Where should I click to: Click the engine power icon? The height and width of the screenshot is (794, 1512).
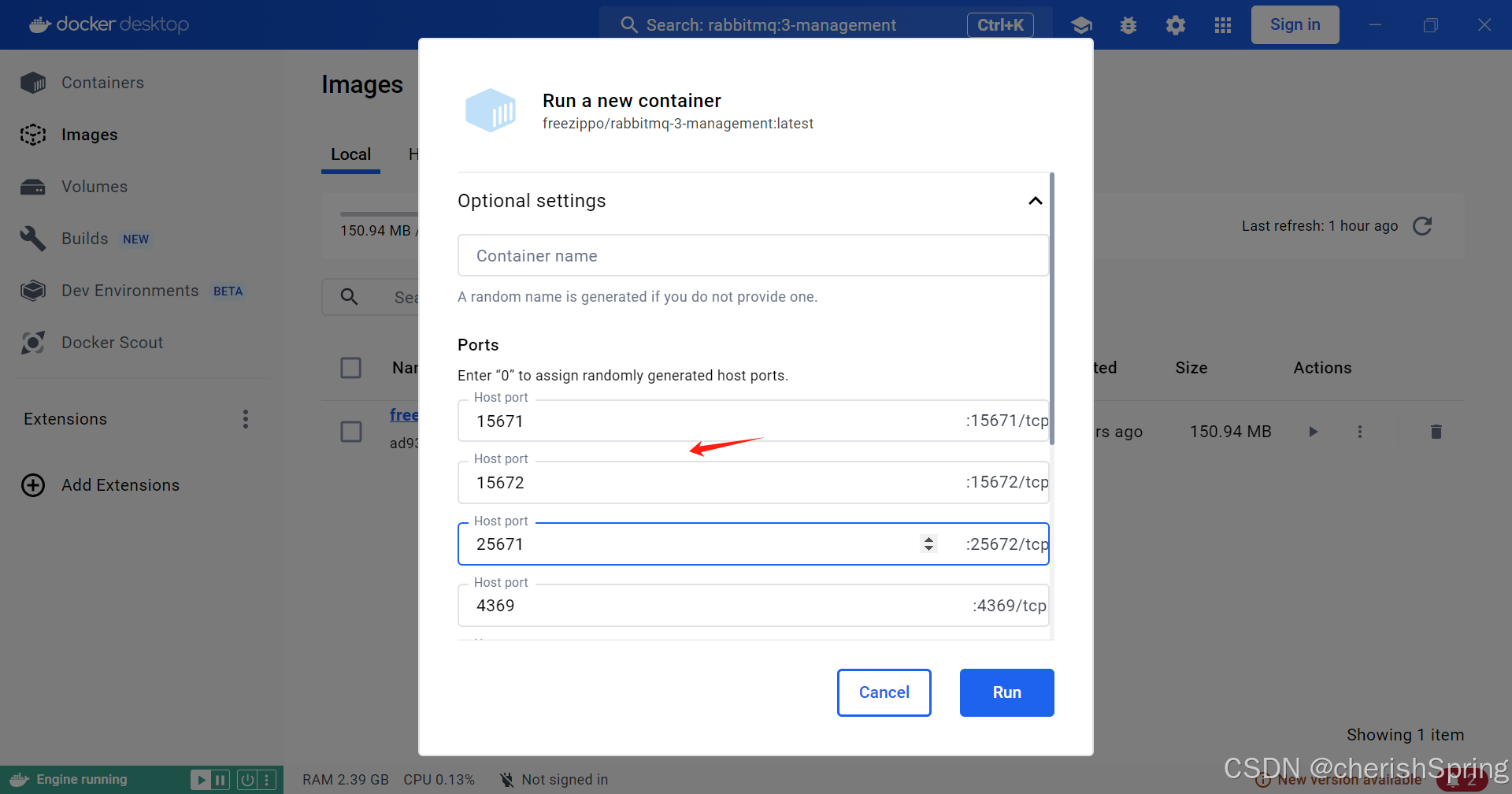point(247,780)
